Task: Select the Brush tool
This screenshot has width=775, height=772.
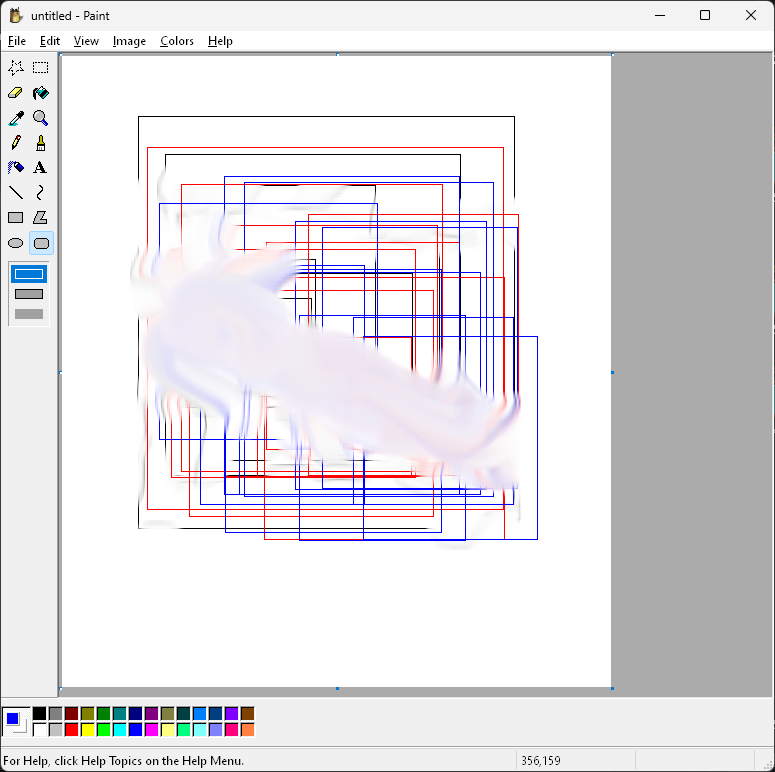Action: click(x=41, y=143)
